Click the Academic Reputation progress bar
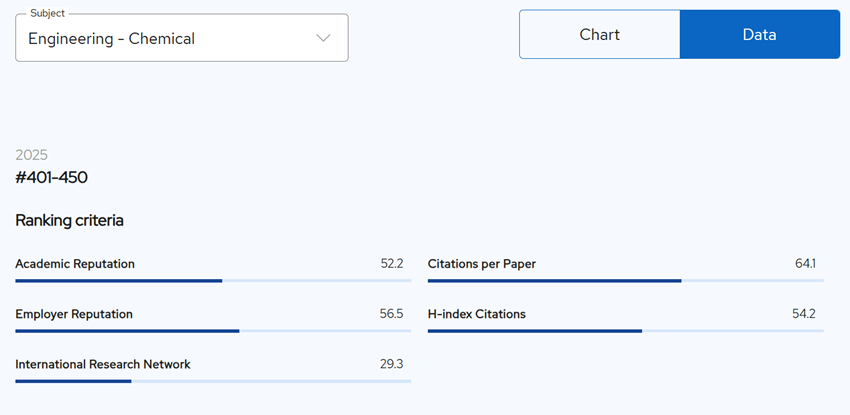 pos(213,281)
